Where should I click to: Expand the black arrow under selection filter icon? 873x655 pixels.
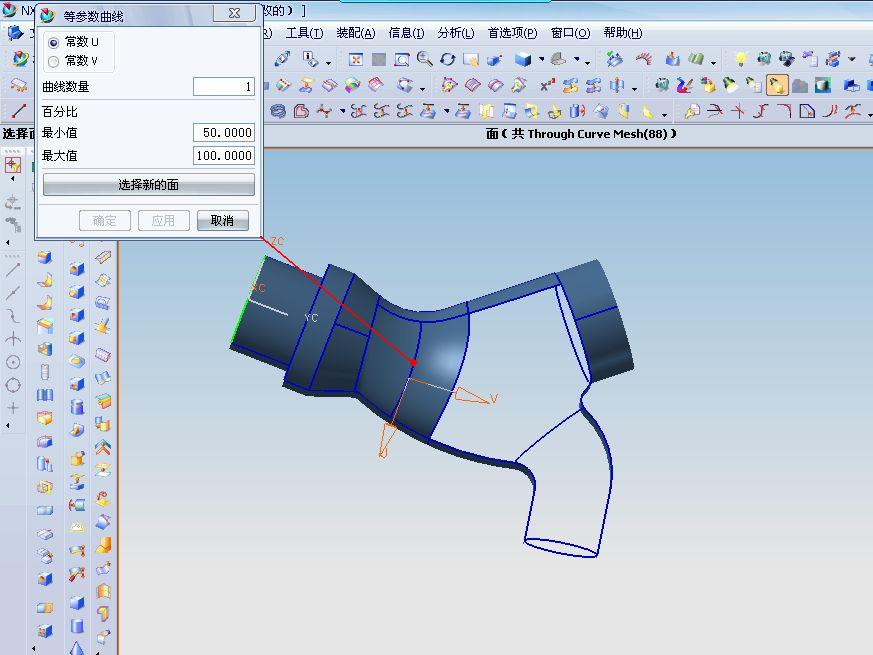coord(13,179)
